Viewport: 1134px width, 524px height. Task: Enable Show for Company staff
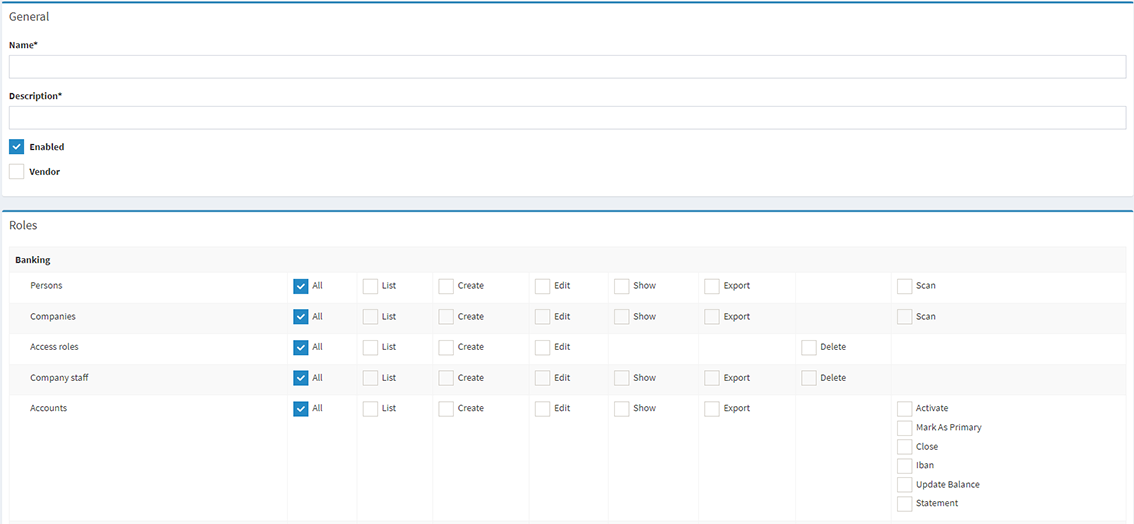click(622, 378)
